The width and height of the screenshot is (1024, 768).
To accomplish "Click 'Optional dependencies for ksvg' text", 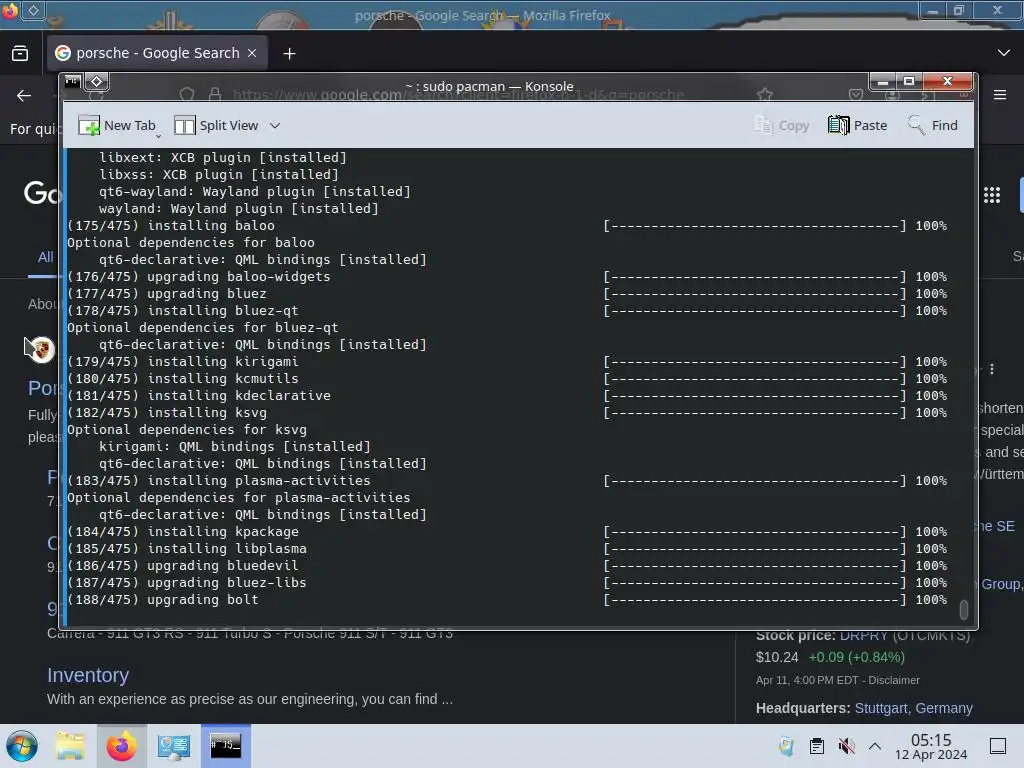I will tap(187, 430).
